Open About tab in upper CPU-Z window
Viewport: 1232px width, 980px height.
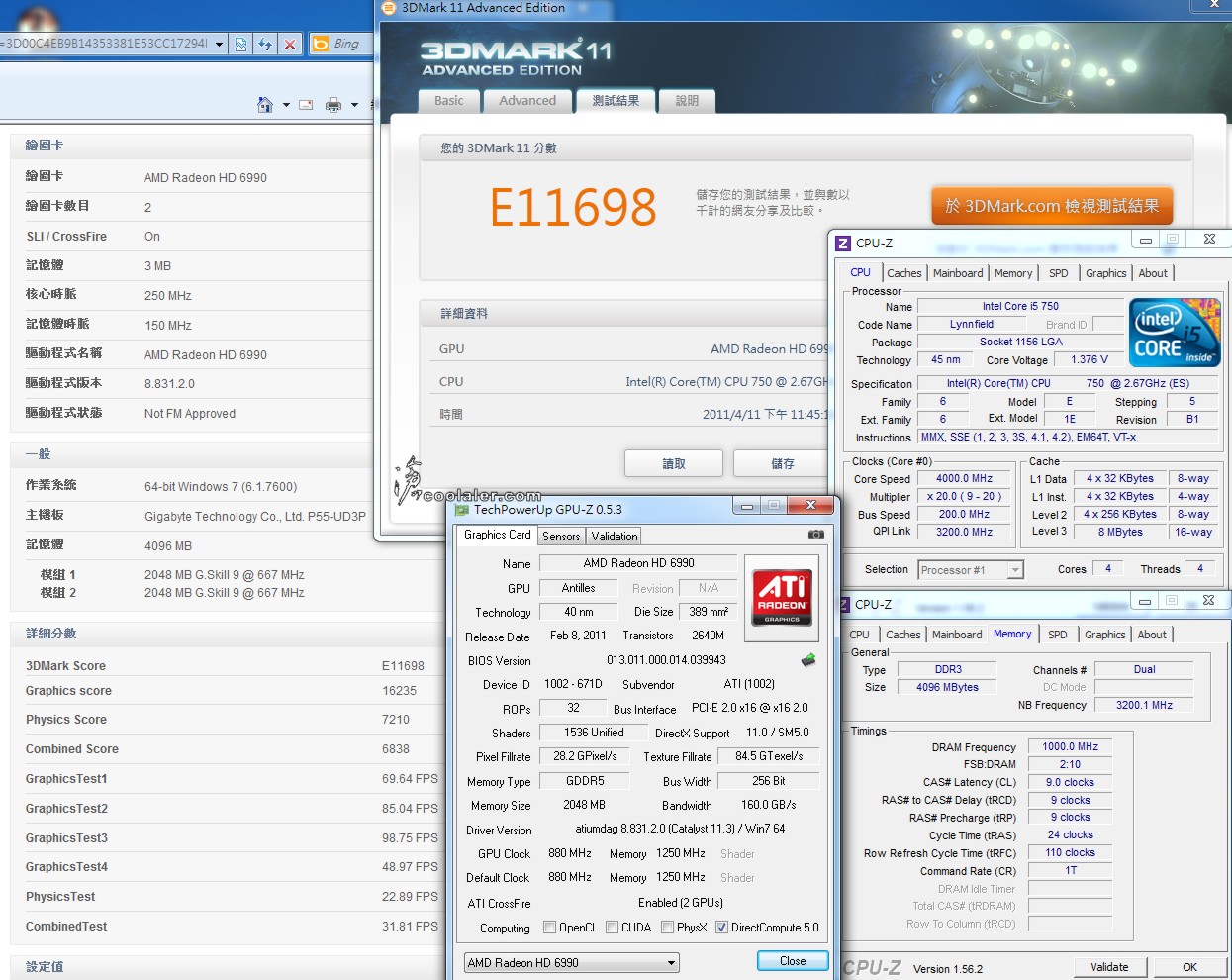tap(1153, 273)
